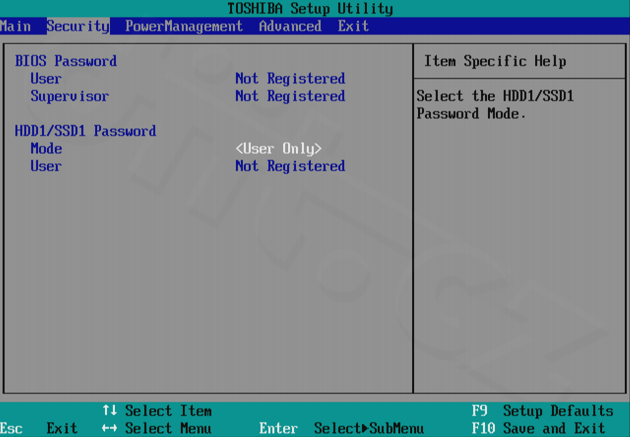Select User under BIOS Password
The image size is (630, 437).
(46, 79)
